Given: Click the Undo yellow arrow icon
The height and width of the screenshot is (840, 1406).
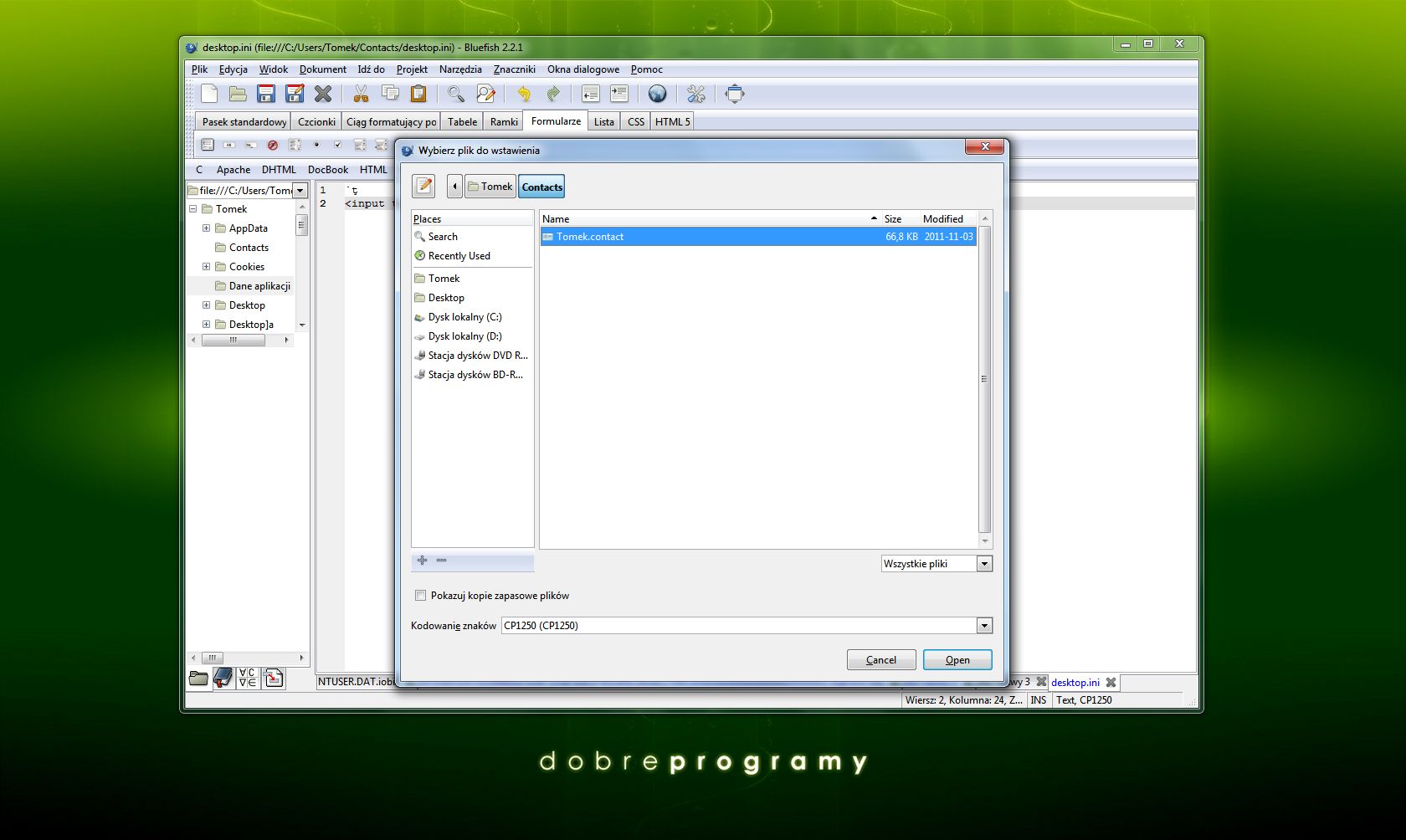Looking at the screenshot, I should coord(524,94).
